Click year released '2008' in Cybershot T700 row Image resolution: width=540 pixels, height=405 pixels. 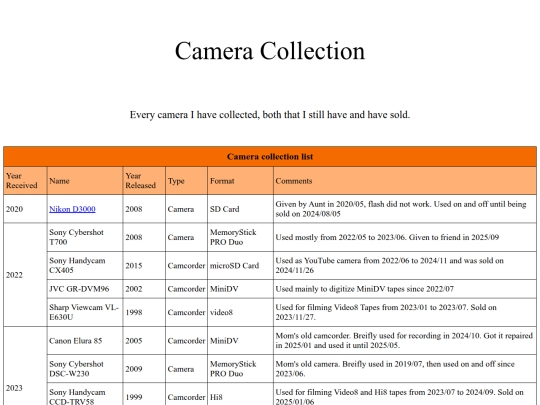[144, 237]
